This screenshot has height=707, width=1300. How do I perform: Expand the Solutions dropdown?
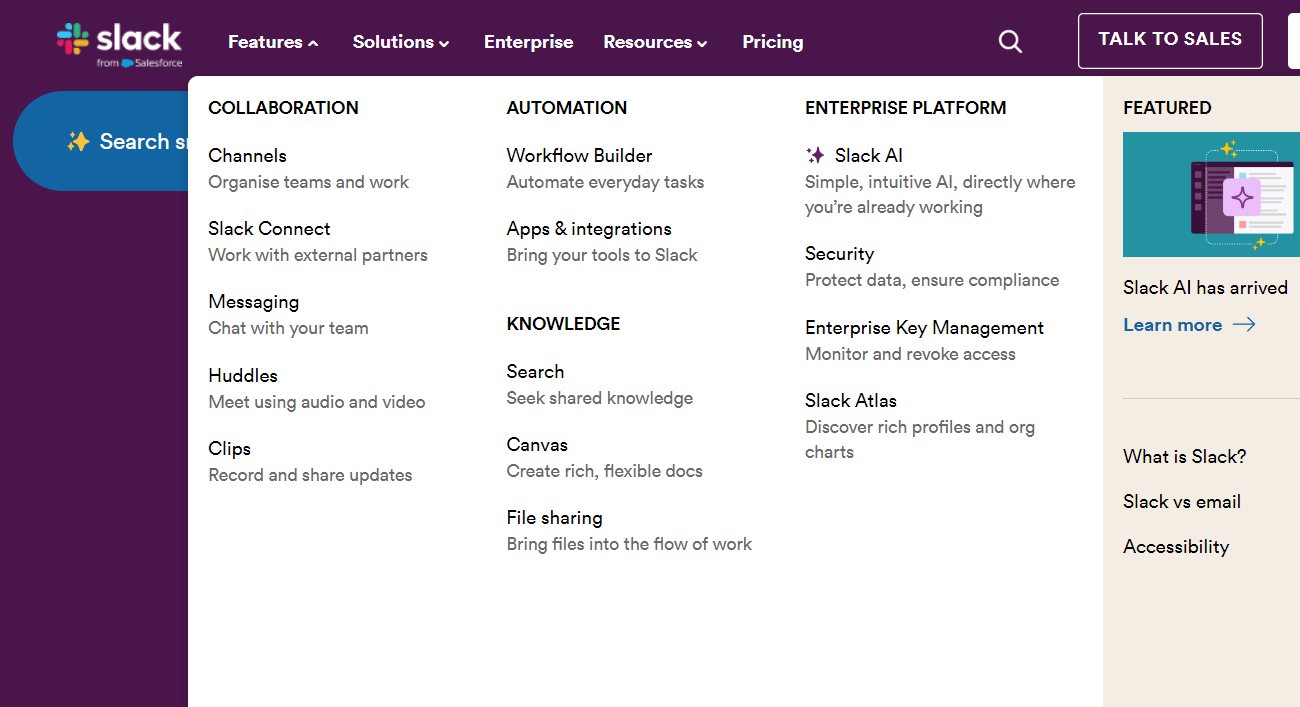pyautogui.click(x=401, y=42)
